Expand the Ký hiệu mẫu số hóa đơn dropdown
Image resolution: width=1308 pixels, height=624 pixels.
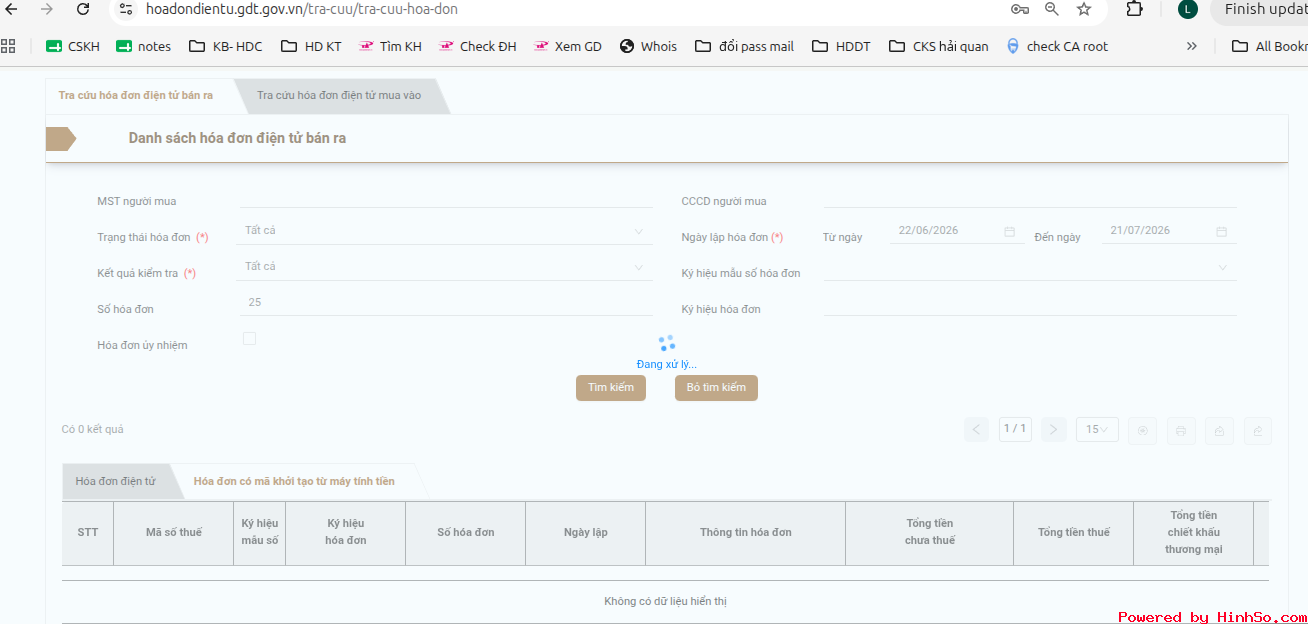pyautogui.click(x=1030, y=267)
